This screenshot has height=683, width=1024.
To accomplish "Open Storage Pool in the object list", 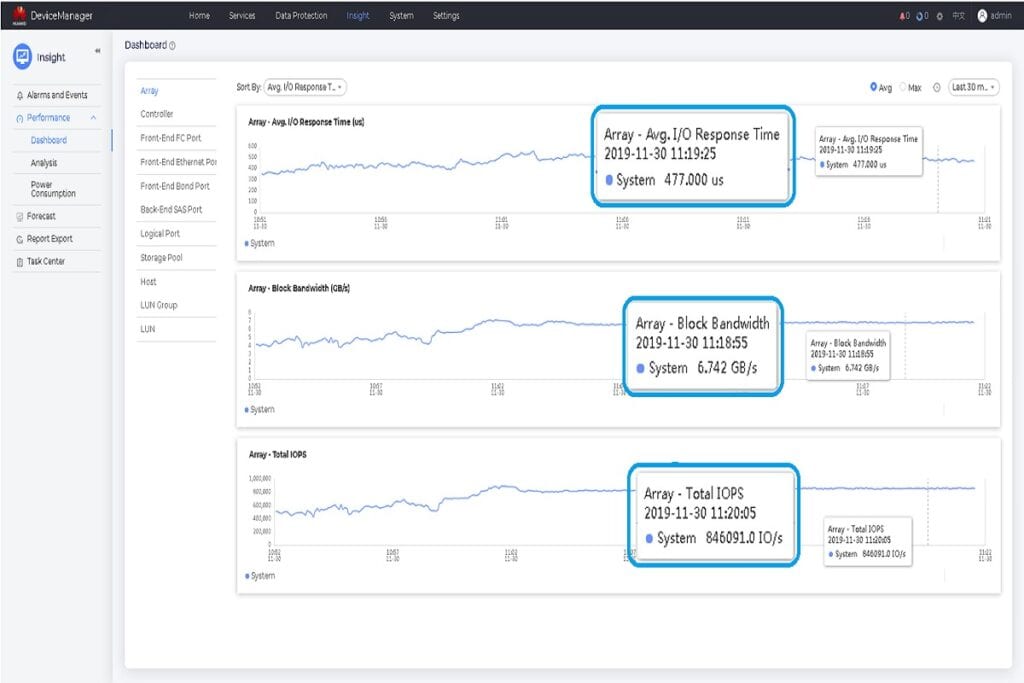I will tap(161, 258).
